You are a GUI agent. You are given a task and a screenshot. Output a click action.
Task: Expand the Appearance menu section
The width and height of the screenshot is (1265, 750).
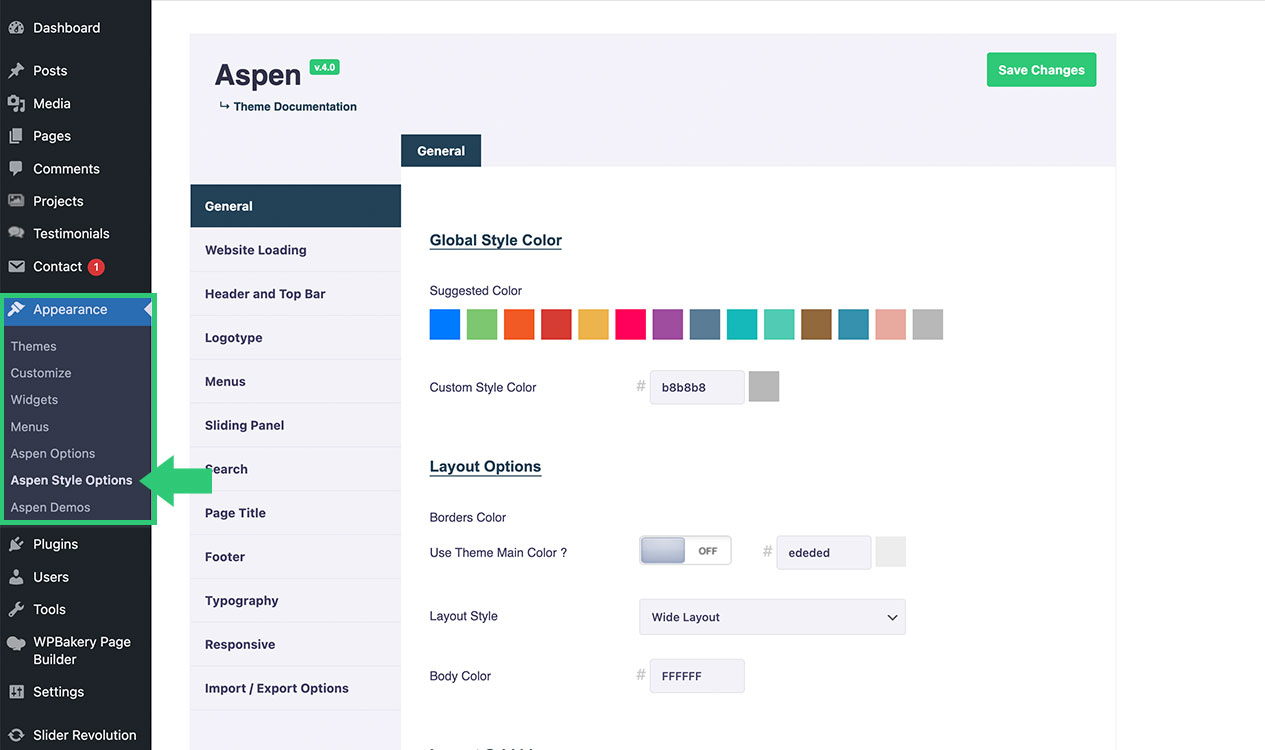click(70, 310)
